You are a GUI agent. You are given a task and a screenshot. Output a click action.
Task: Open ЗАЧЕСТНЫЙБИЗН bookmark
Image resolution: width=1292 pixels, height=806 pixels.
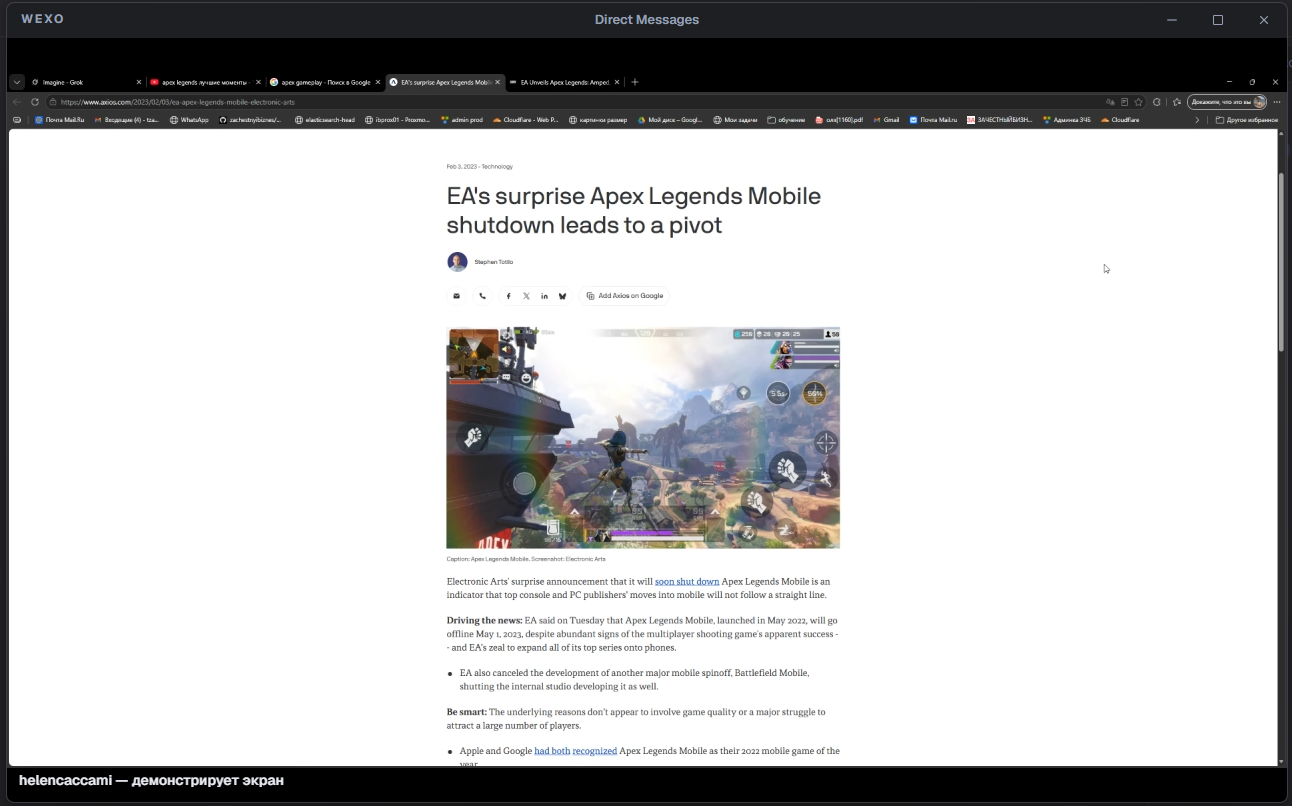999,120
